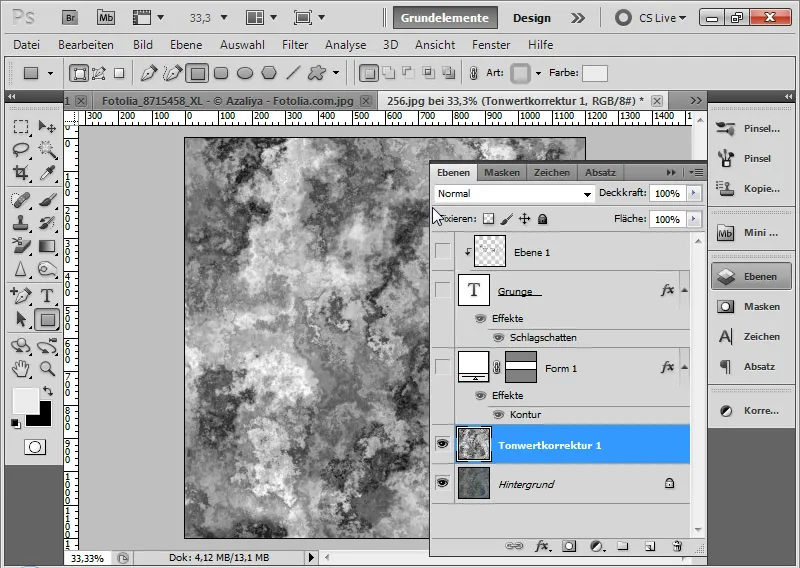Toggle lock all for the layer

pos(542,219)
